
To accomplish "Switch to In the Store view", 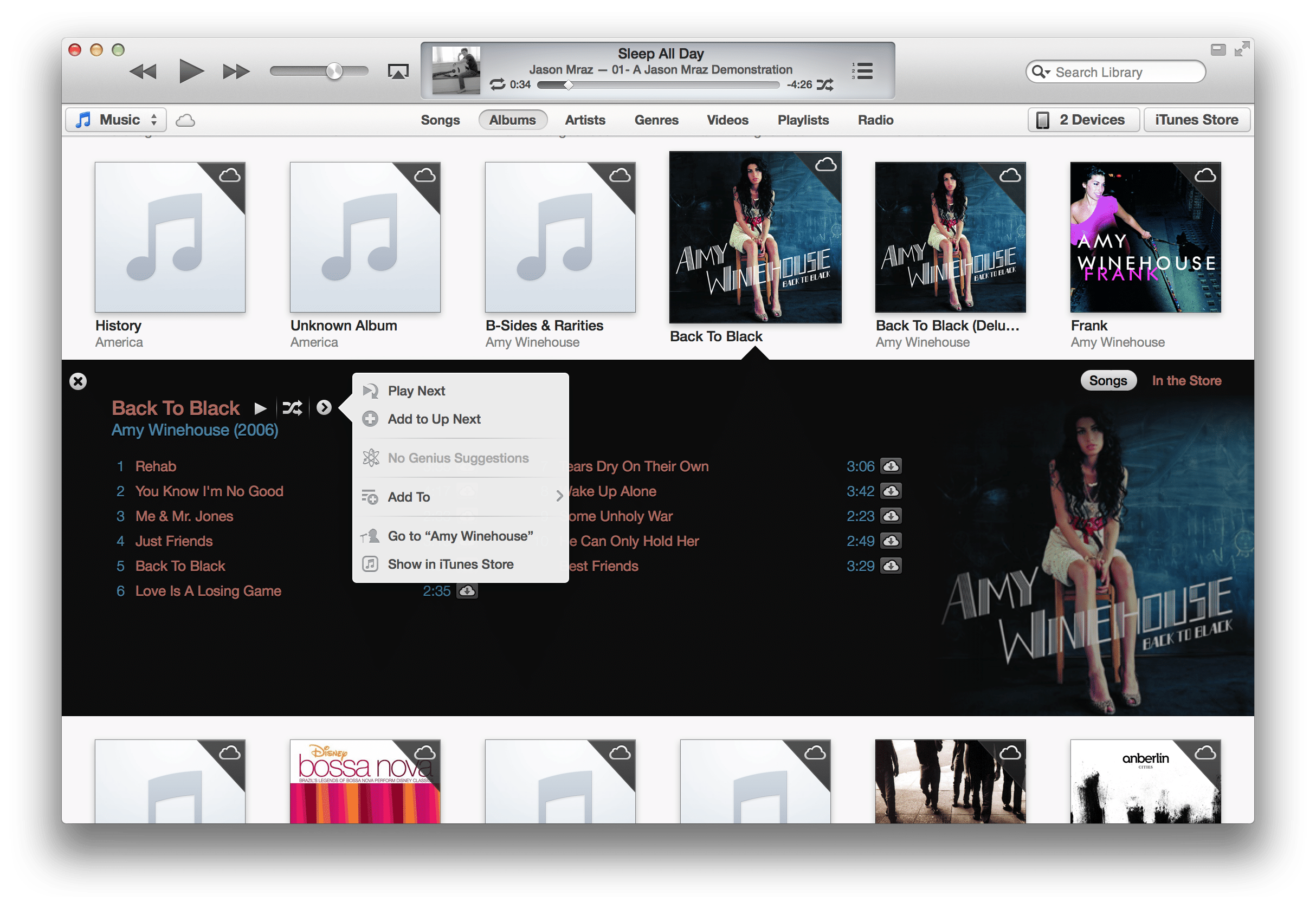I will click(x=1186, y=381).
